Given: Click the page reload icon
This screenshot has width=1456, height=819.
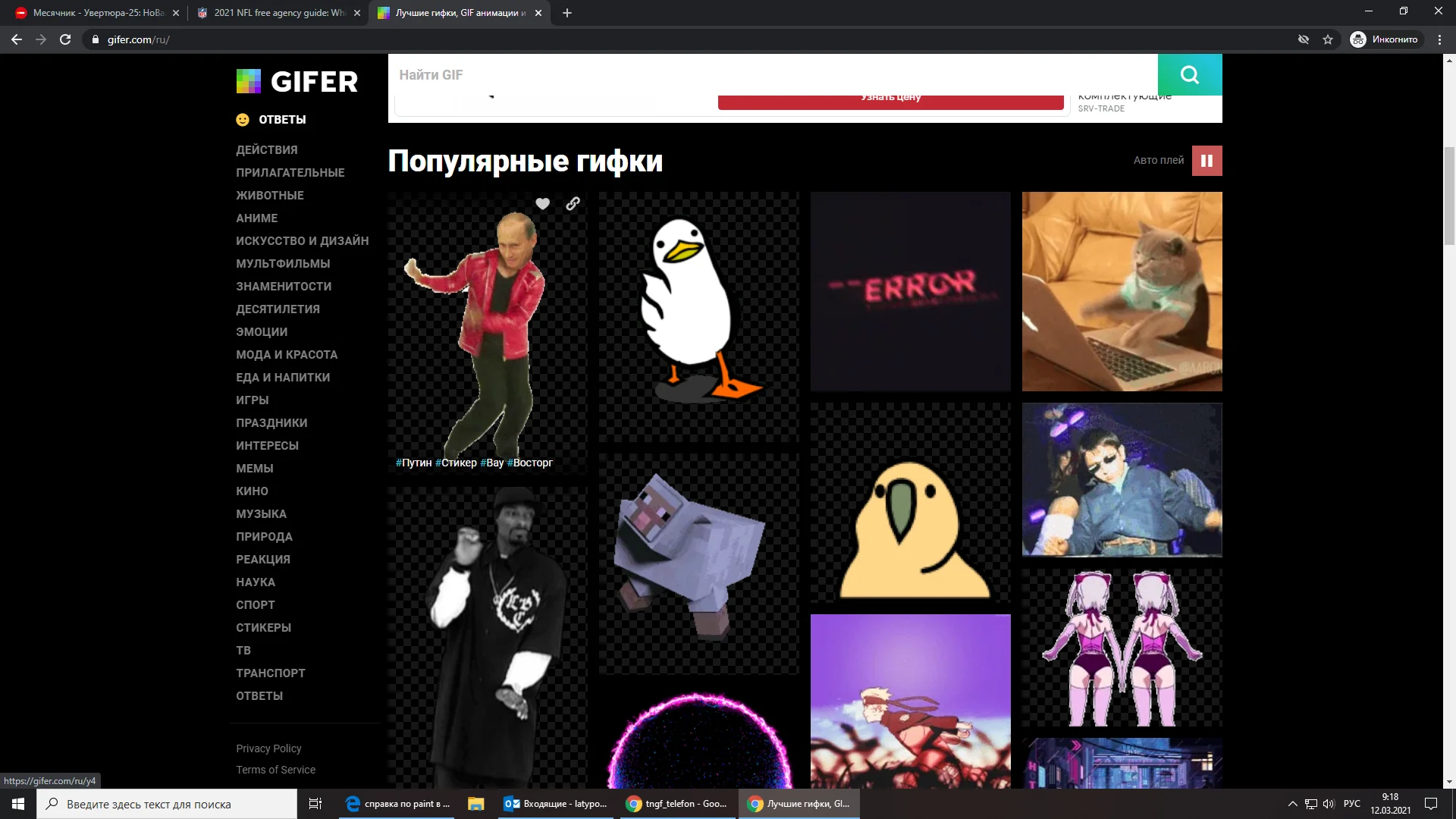Looking at the screenshot, I should pos(65,39).
